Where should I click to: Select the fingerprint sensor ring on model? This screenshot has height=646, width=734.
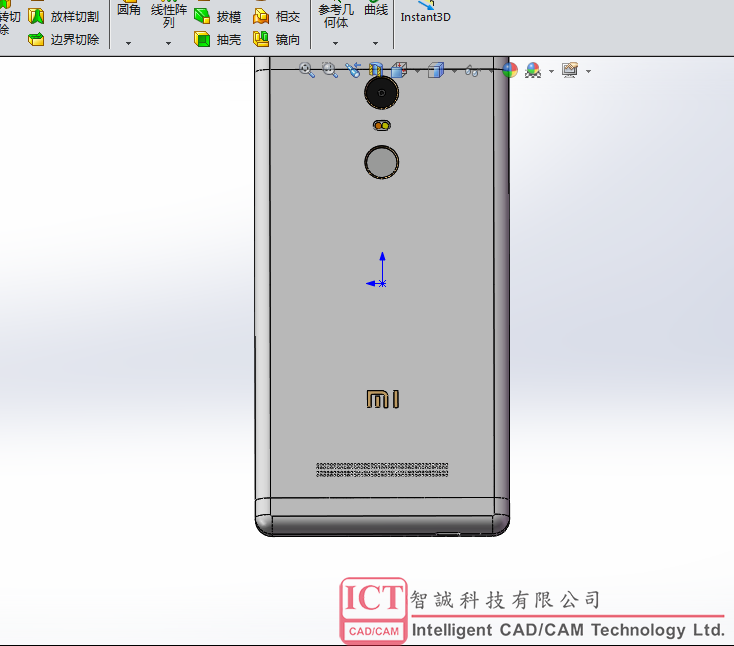[382, 162]
